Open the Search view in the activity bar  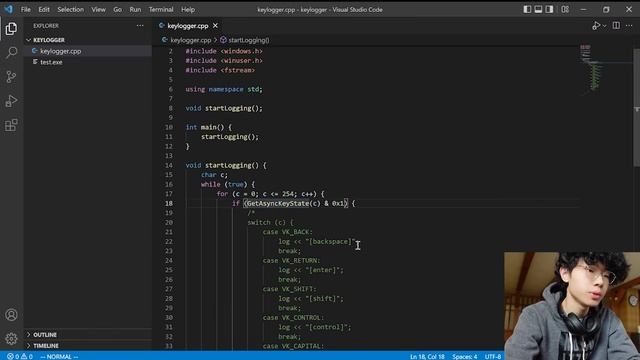click(x=11, y=53)
